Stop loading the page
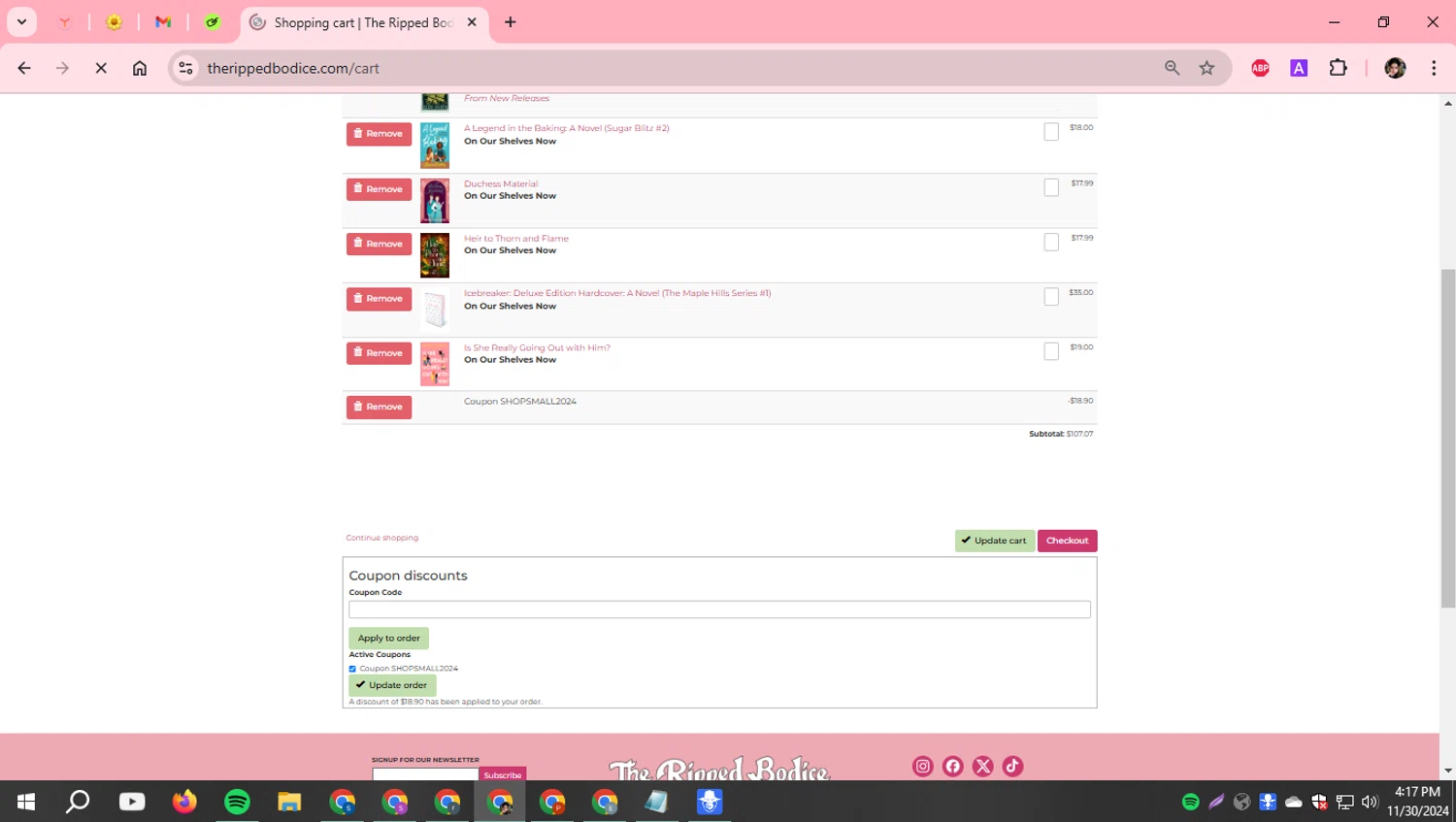Viewport: 1456px width, 822px height. tap(101, 68)
